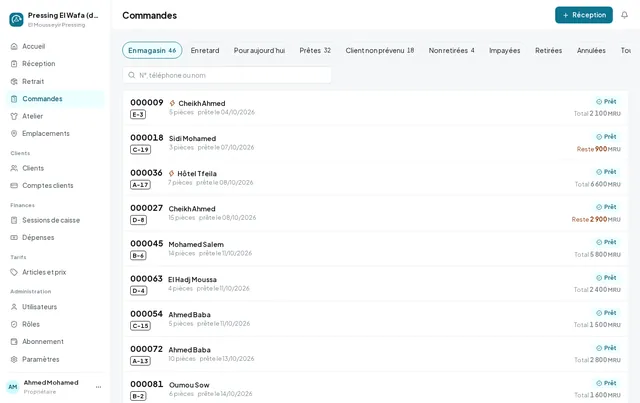Click the Commandes clipboard icon

click(x=14, y=99)
